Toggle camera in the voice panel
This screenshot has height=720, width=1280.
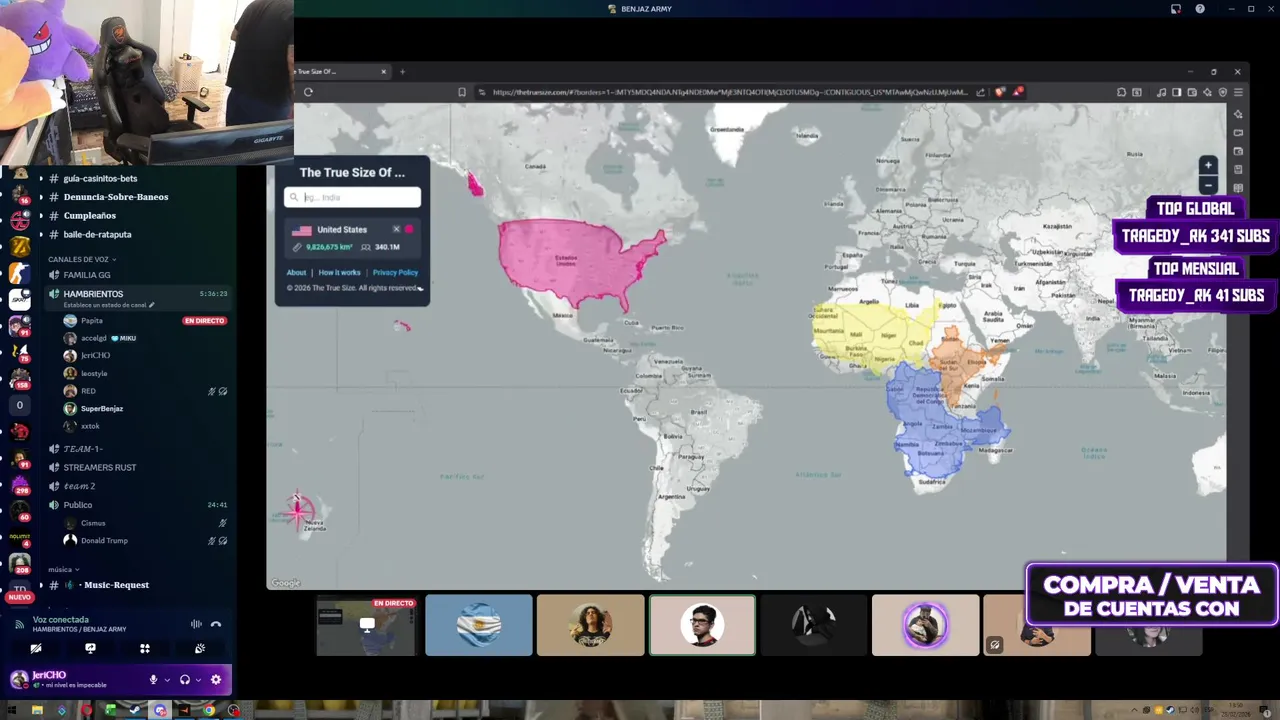click(x=36, y=648)
